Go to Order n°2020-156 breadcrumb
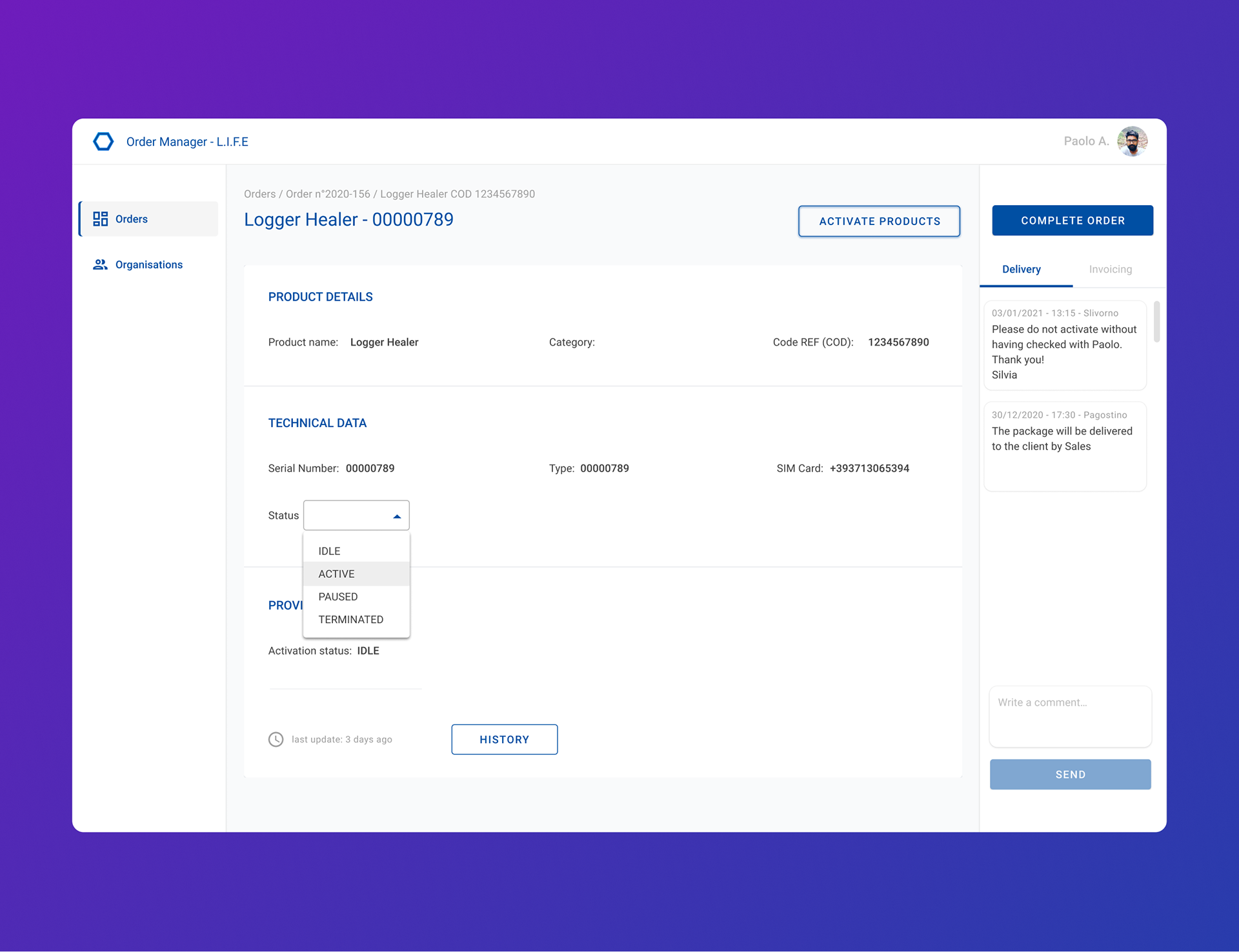The width and height of the screenshot is (1239, 952). pyautogui.click(x=328, y=194)
